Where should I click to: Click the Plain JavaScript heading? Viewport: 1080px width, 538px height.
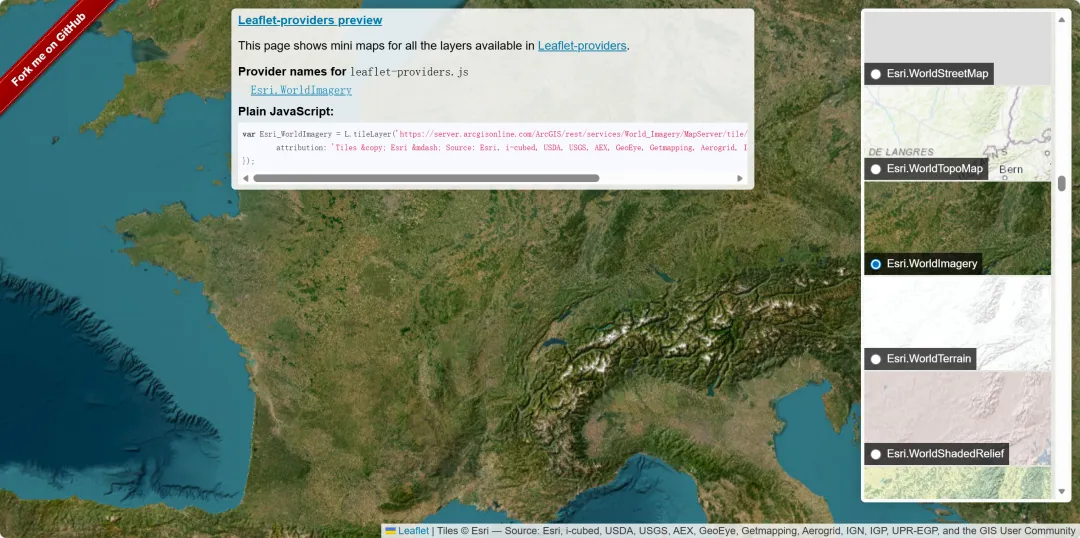click(286, 111)
